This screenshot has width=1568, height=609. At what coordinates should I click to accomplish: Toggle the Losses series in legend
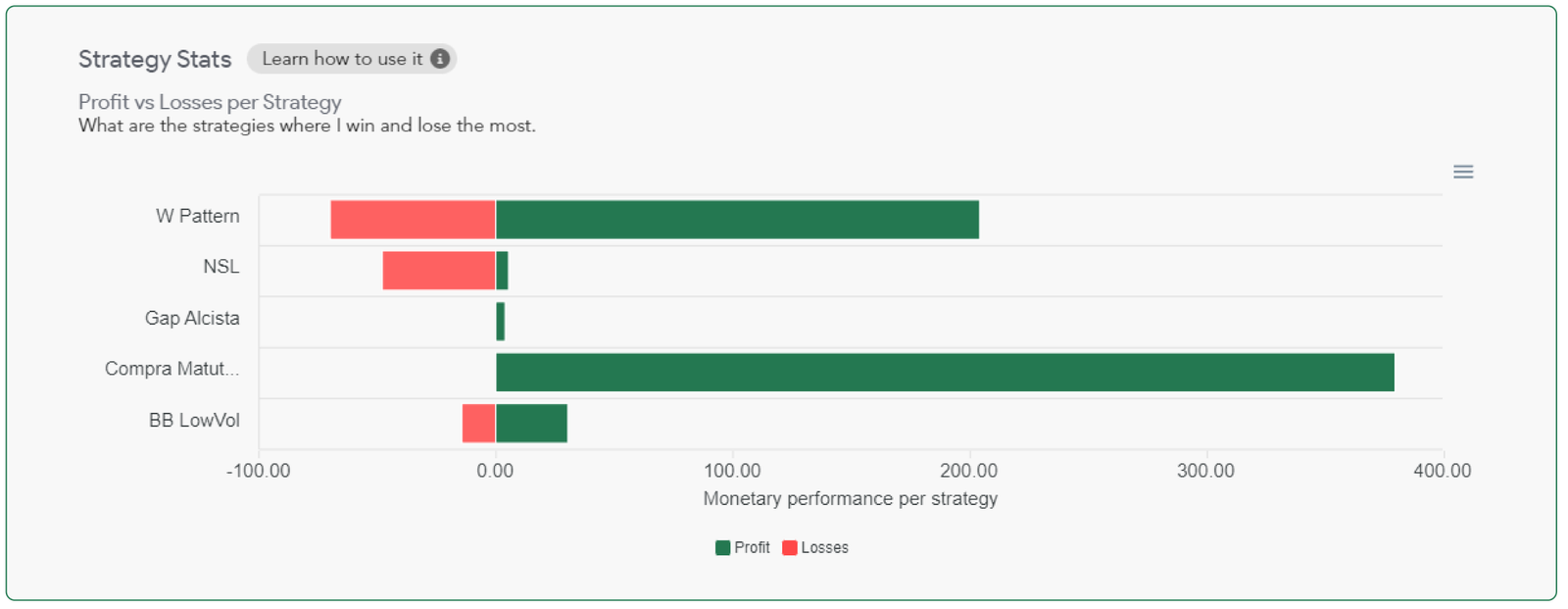tap(824, 548)
